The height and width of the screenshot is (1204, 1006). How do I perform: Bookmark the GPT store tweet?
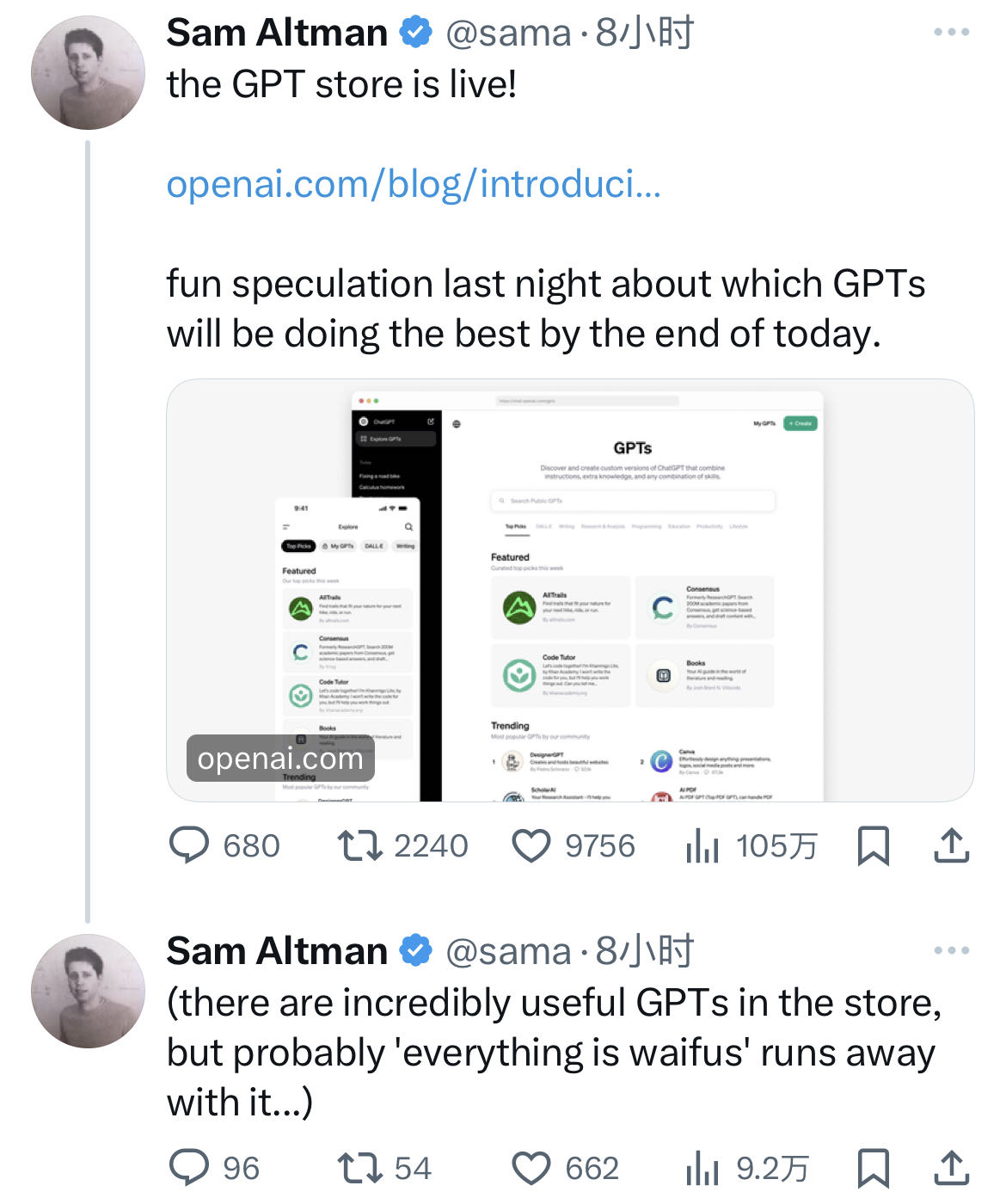[874, 845]
